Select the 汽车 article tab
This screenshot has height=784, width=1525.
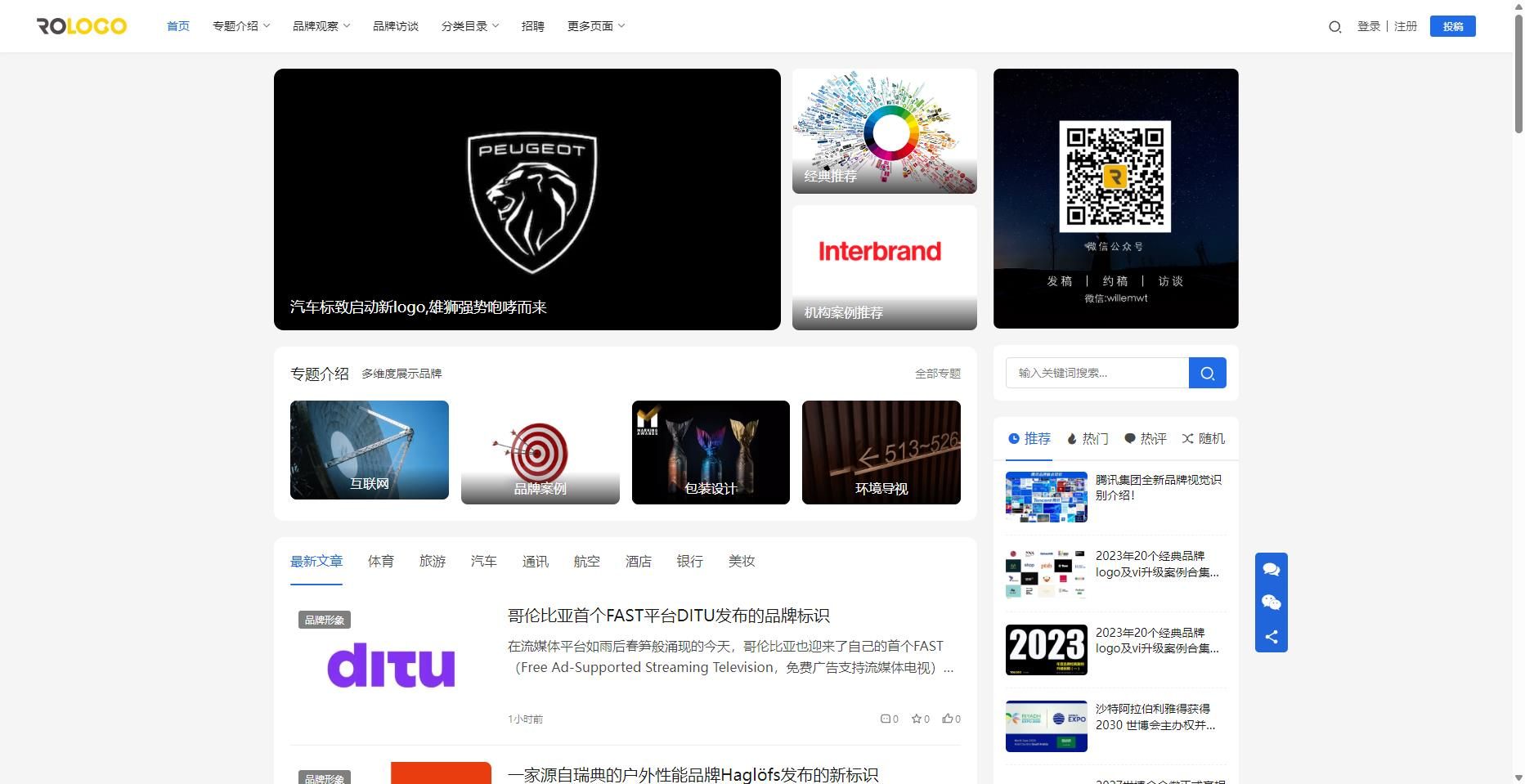coord(484,562)
